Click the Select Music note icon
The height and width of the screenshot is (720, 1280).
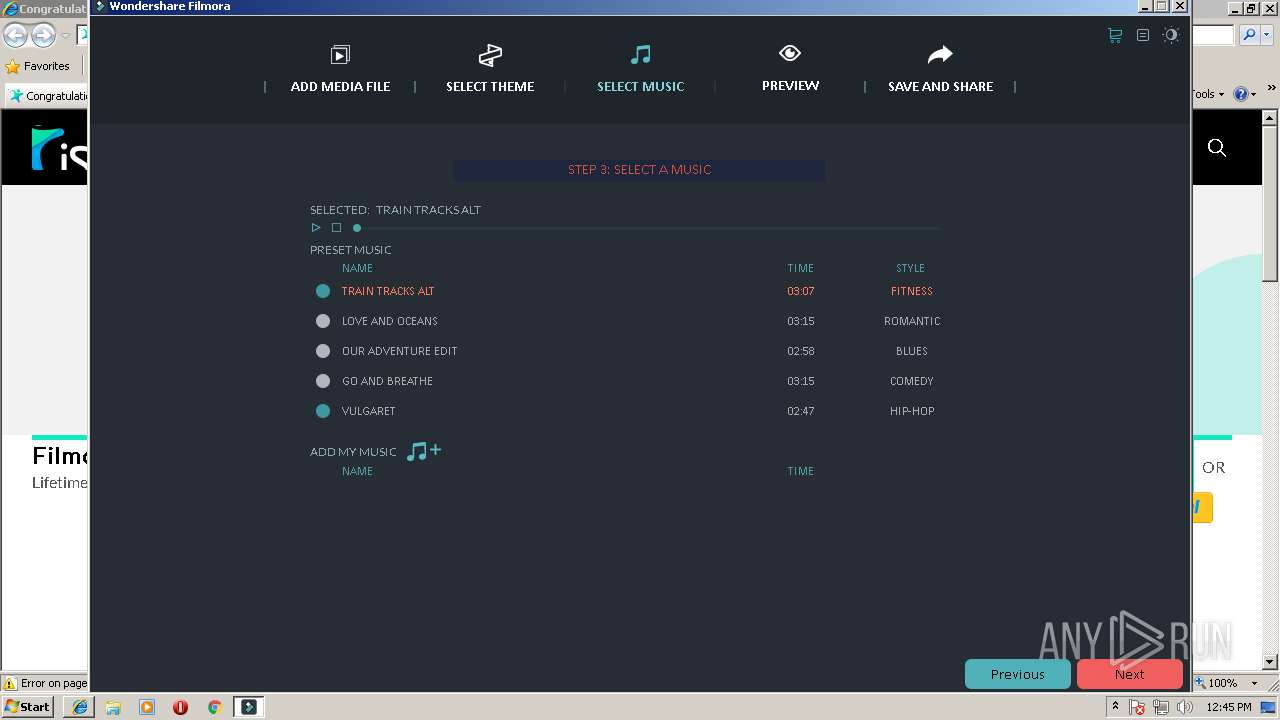point(641,54)
